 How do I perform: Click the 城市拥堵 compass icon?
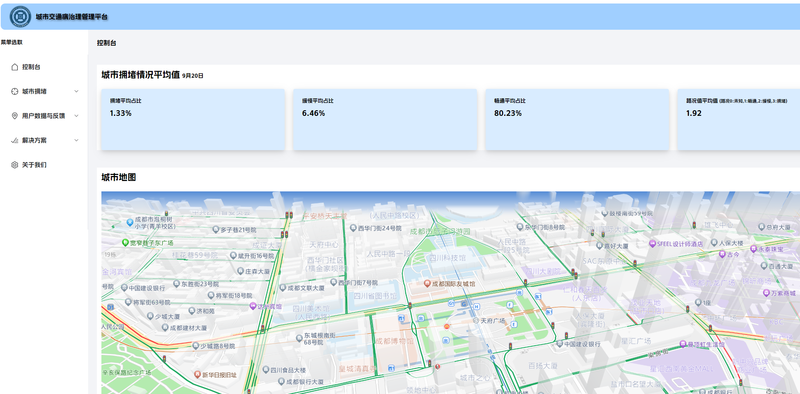pyautogui.click(x=14, y=91)
